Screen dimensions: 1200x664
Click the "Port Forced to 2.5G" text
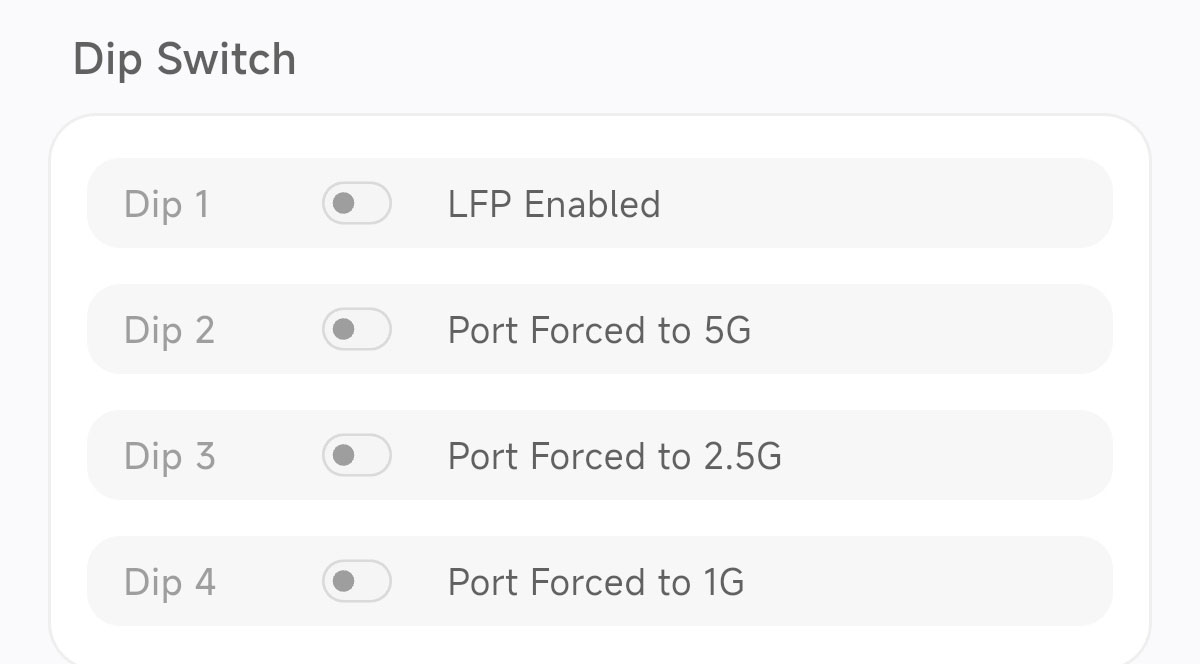(x=614, y=456)
